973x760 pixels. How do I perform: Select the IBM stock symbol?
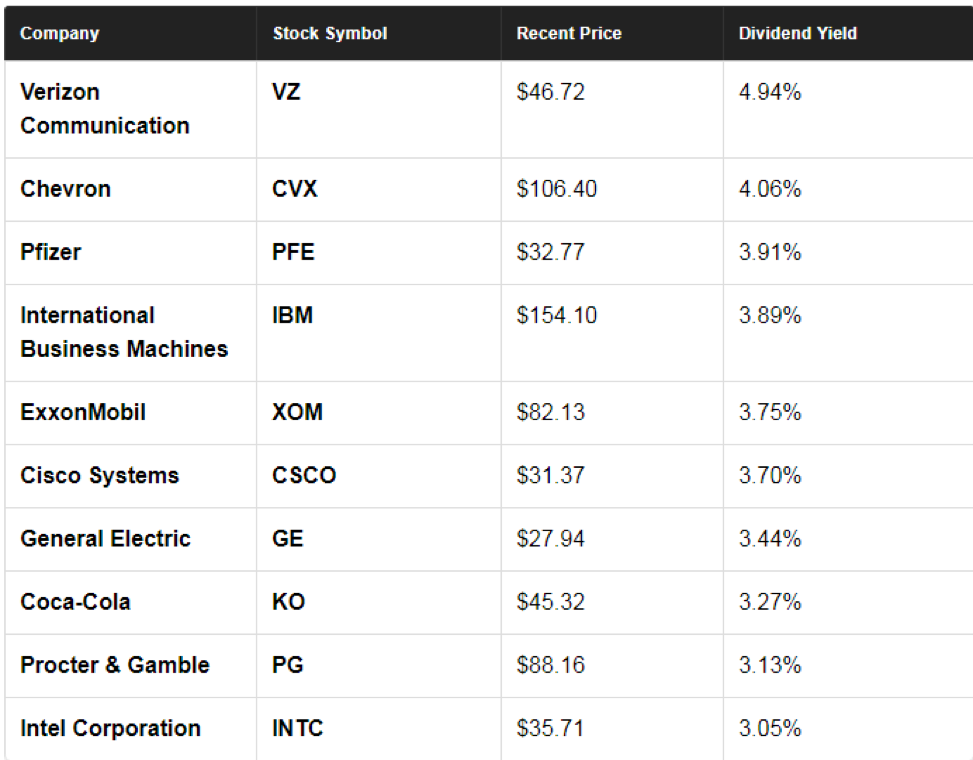point(292,315)
